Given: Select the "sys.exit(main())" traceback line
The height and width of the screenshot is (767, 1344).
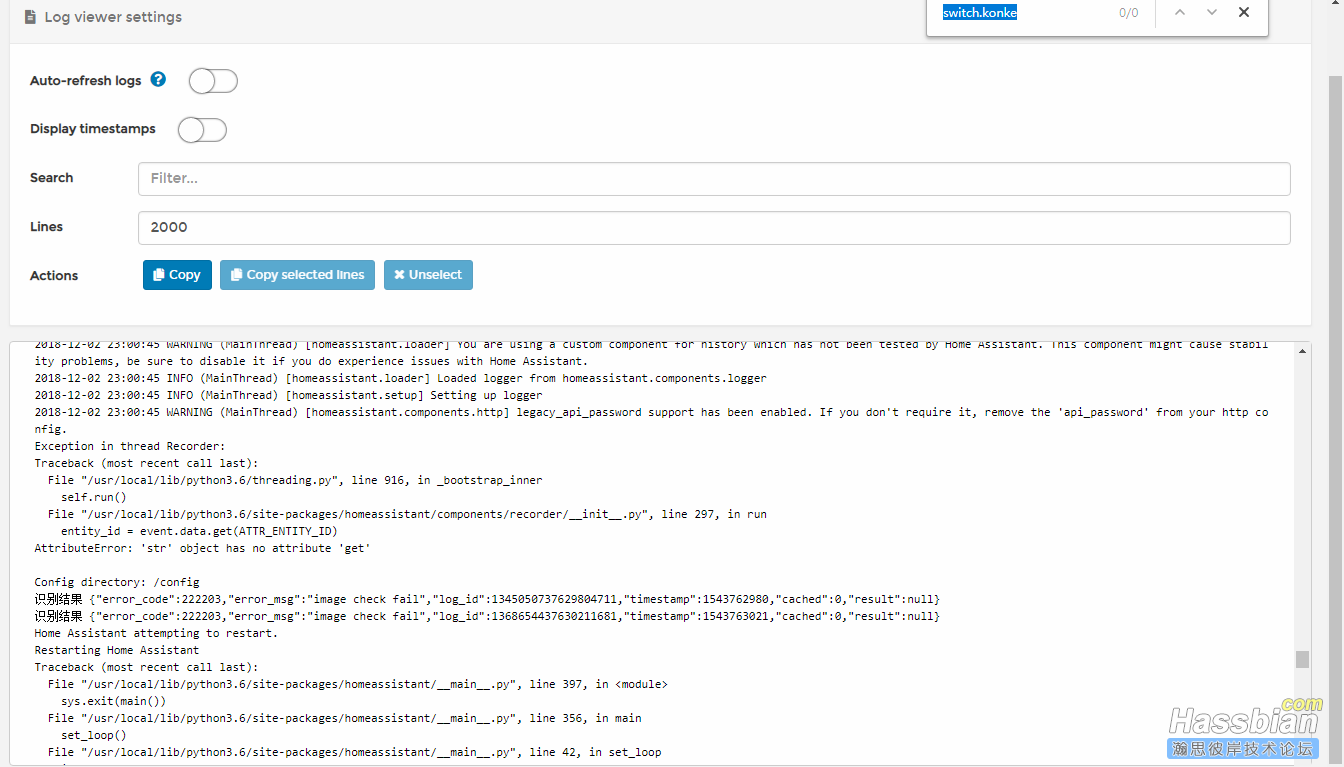Looking at the screenshot, I should pos(113,701).
